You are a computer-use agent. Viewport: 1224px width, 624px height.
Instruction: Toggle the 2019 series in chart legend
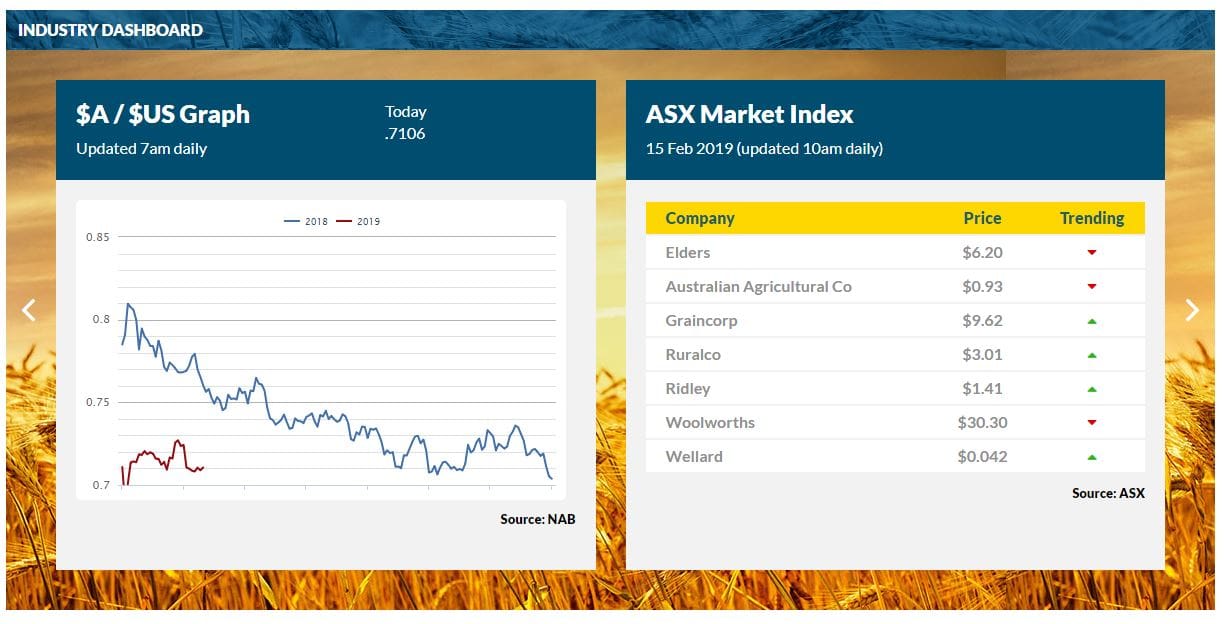[358, 222]
